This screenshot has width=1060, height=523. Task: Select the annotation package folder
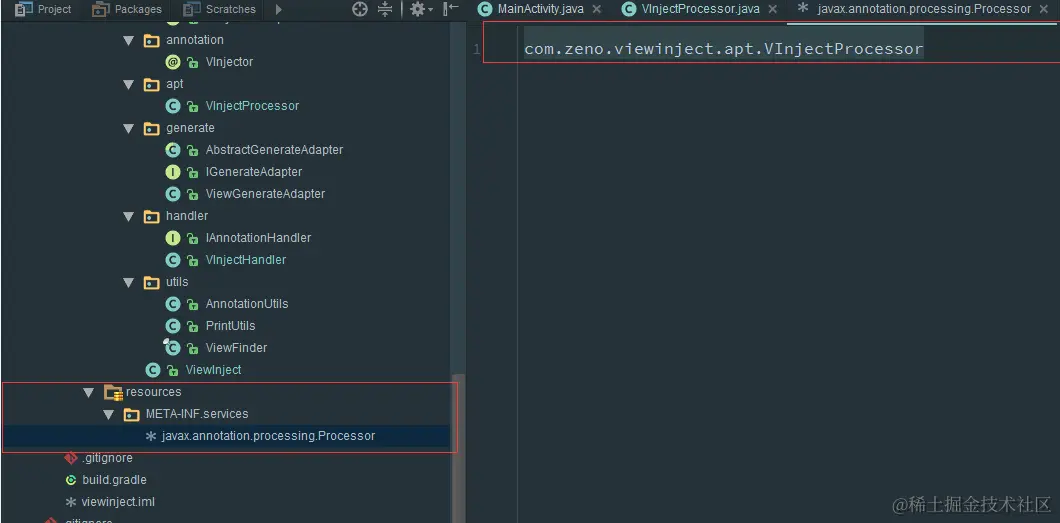[x=195, y=40]
